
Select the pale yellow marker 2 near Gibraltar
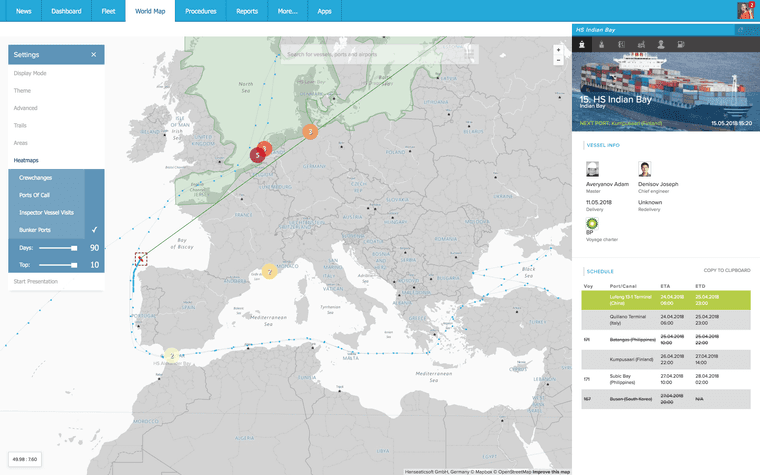[x=172, y=356]
